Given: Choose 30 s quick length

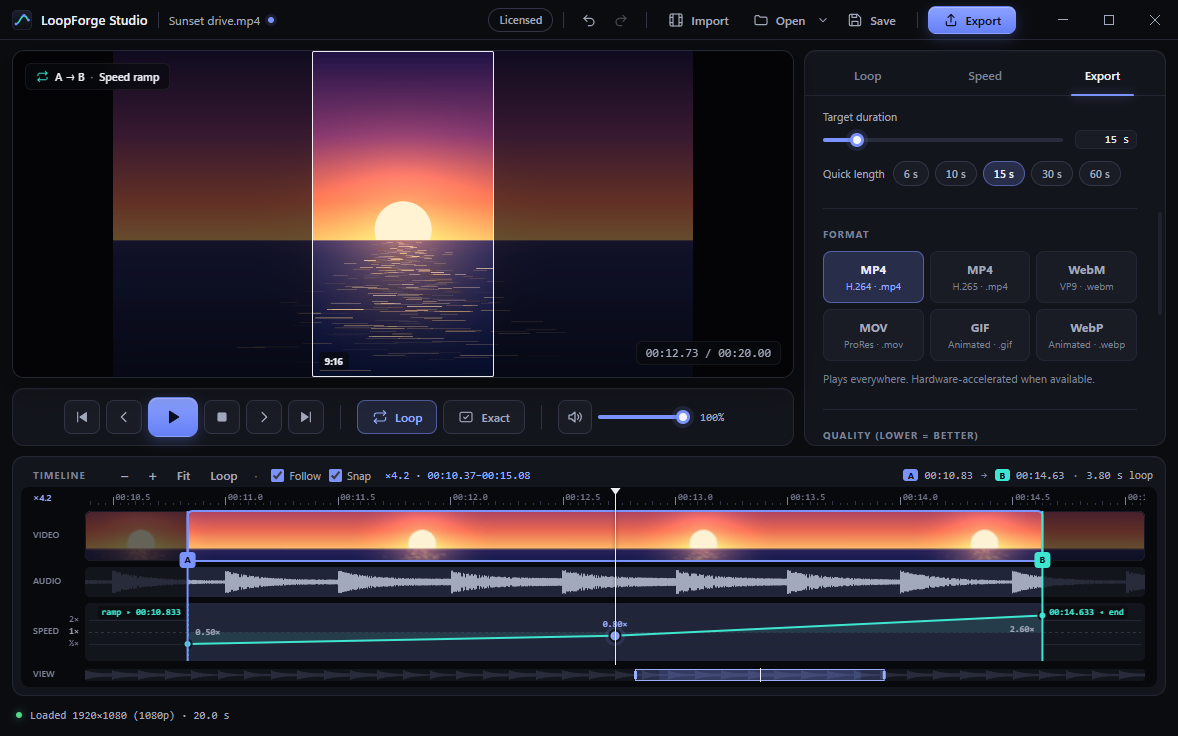Looking at the screenshot, I should [1052, 174].
